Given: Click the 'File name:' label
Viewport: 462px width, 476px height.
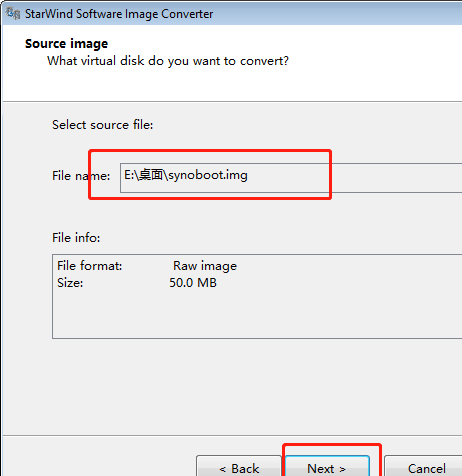Looking at the screenshot, I should (81, 176).
